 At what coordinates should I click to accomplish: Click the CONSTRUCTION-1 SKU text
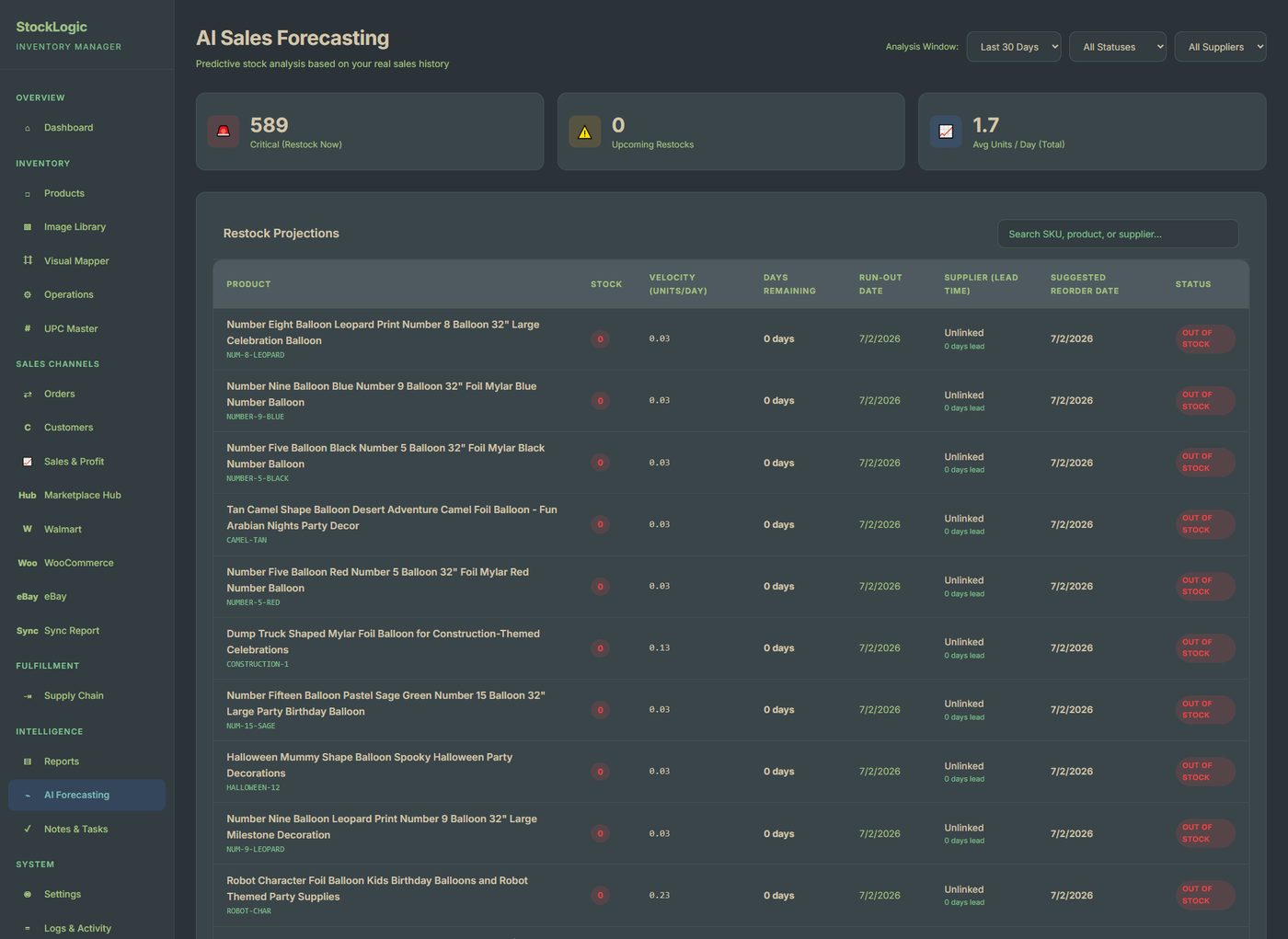[x=258, y=664]
